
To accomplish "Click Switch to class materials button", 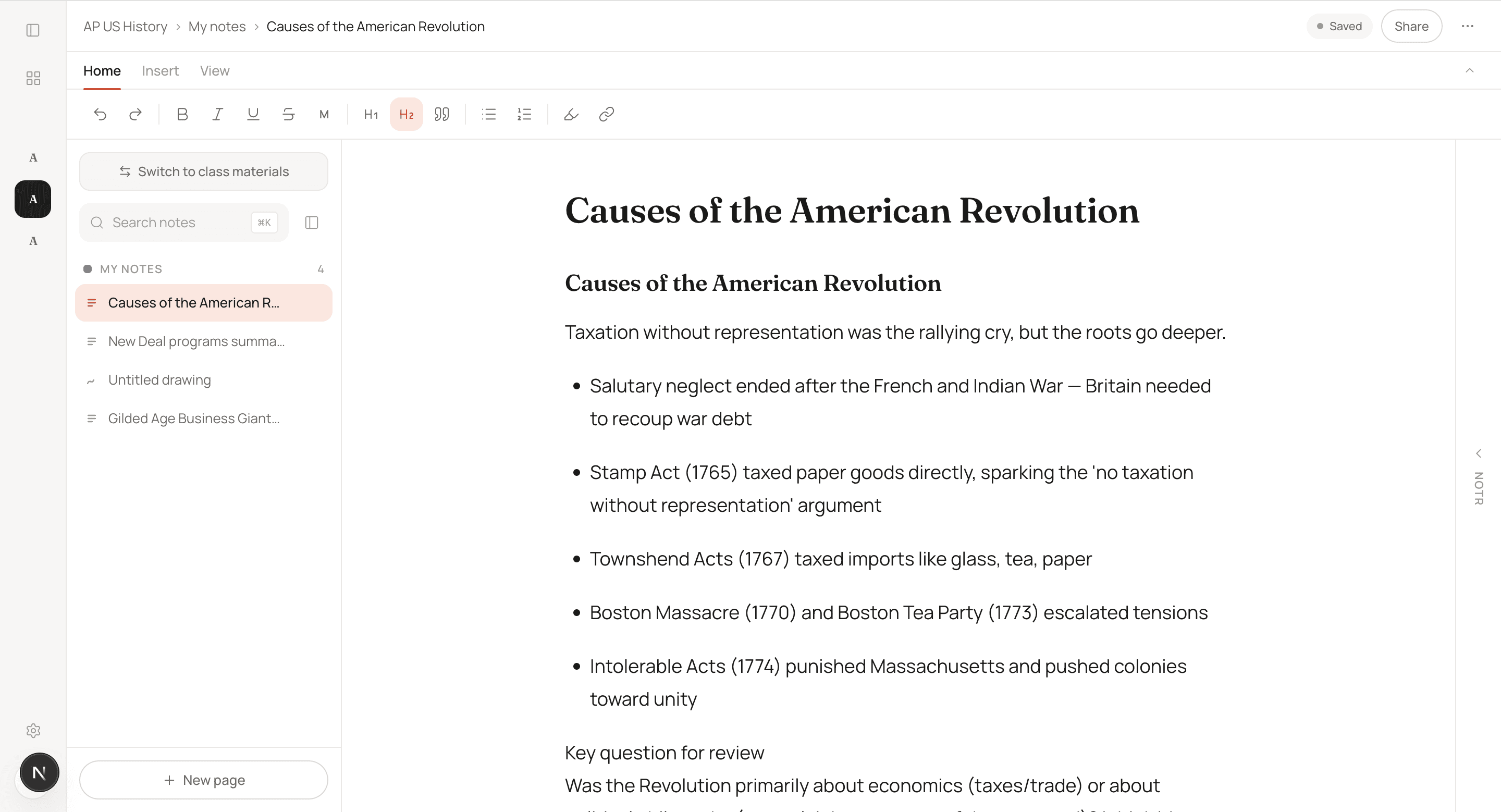I will coord(203,171).
